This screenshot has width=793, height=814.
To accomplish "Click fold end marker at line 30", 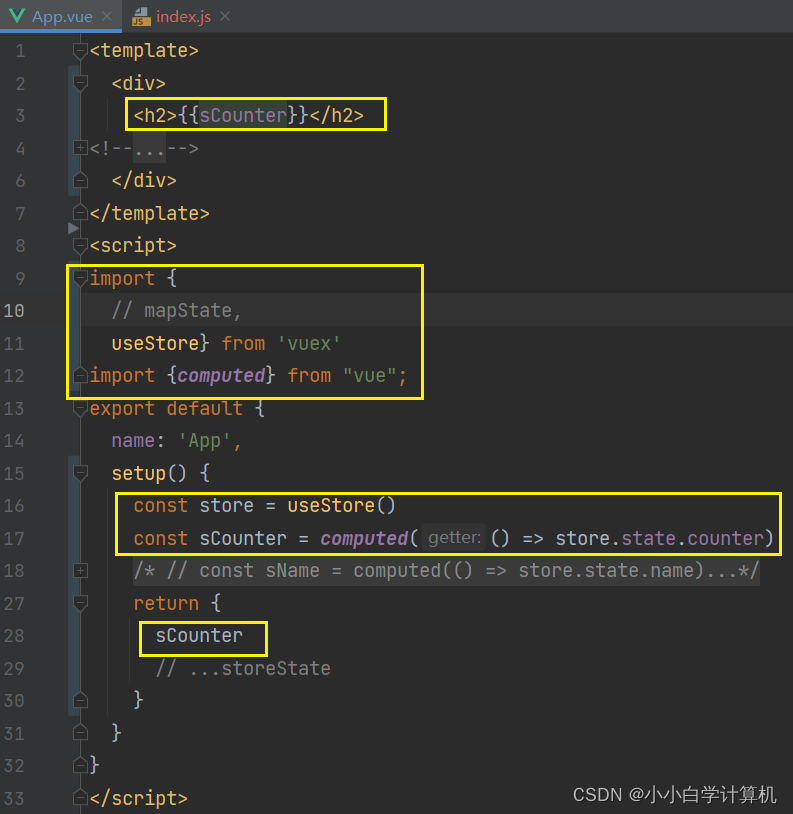I will [x=80, y=700].
